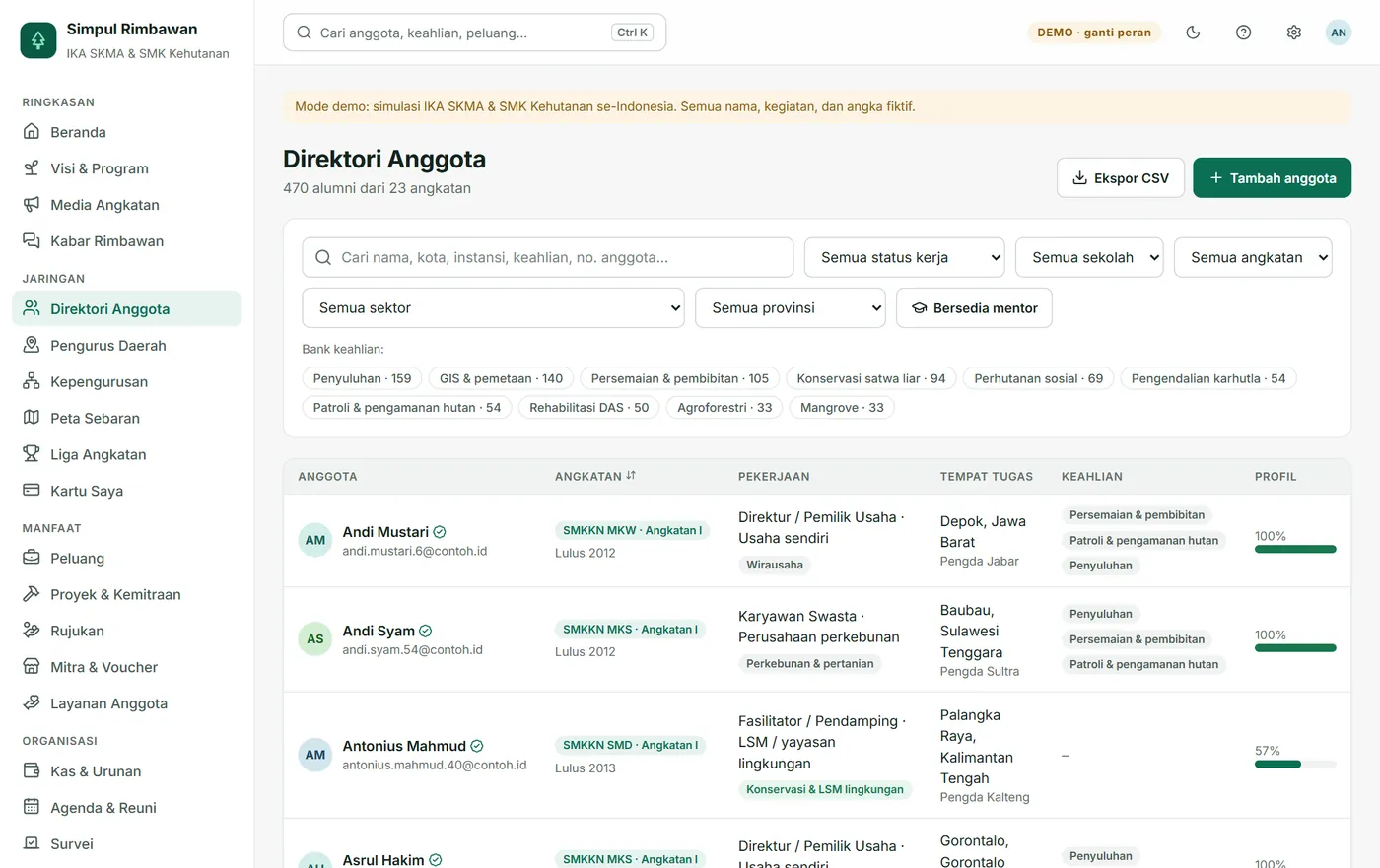Toggle dark mode moon icon

point(1193,33)
